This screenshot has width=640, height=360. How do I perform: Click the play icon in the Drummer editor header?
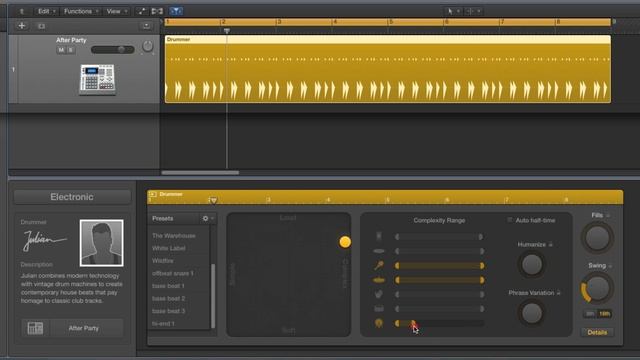(x=153, y=194)
